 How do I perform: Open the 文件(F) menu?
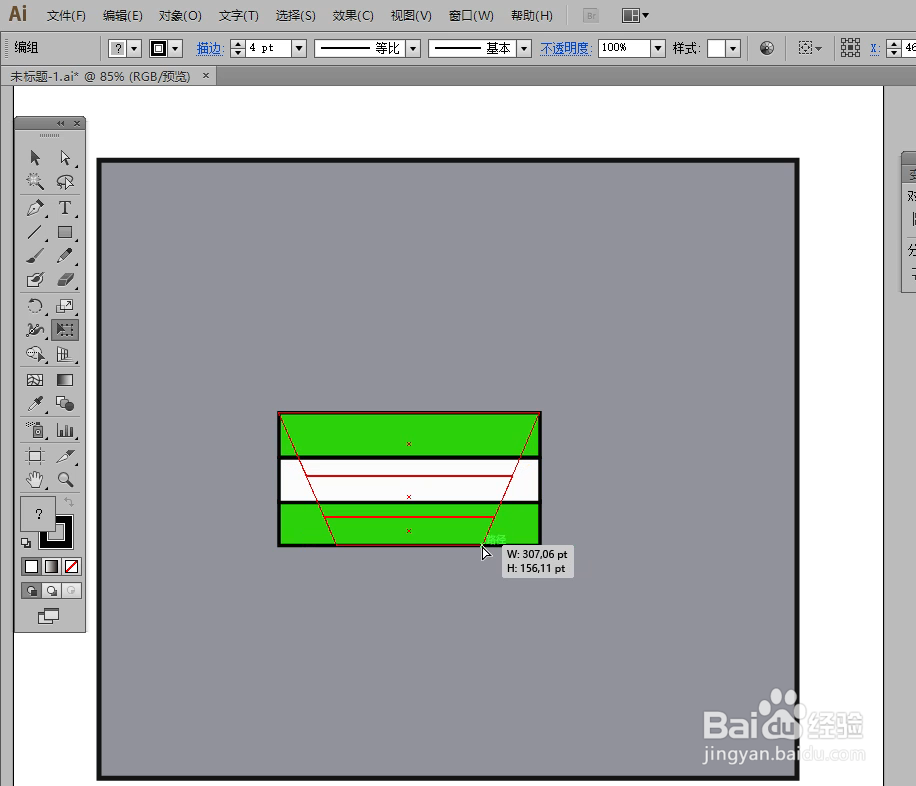point(66,16)
